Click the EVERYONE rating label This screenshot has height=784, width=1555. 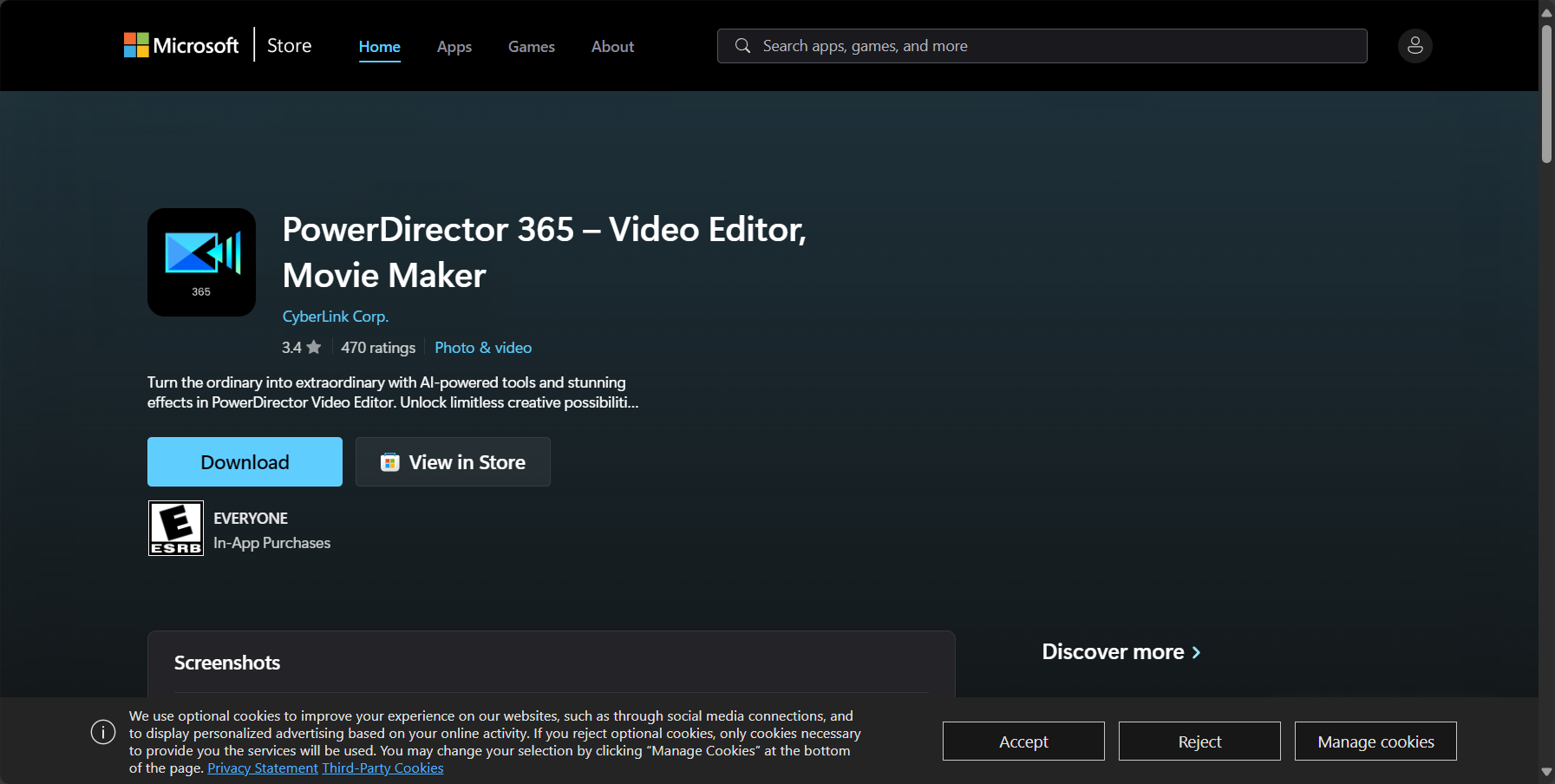click(251, 519)
